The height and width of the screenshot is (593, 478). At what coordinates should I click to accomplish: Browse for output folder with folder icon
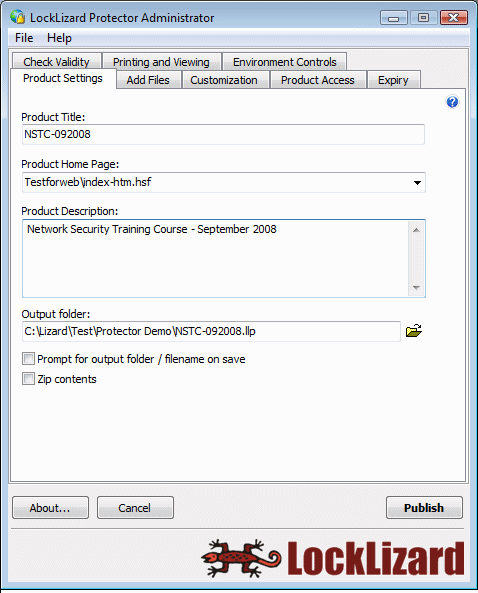point(414,331)
